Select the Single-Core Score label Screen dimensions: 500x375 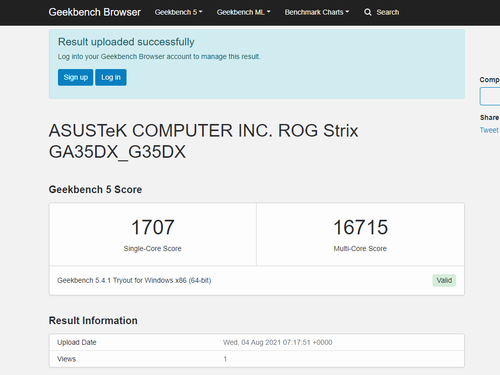pyautogui.click(x=153, y=249)
